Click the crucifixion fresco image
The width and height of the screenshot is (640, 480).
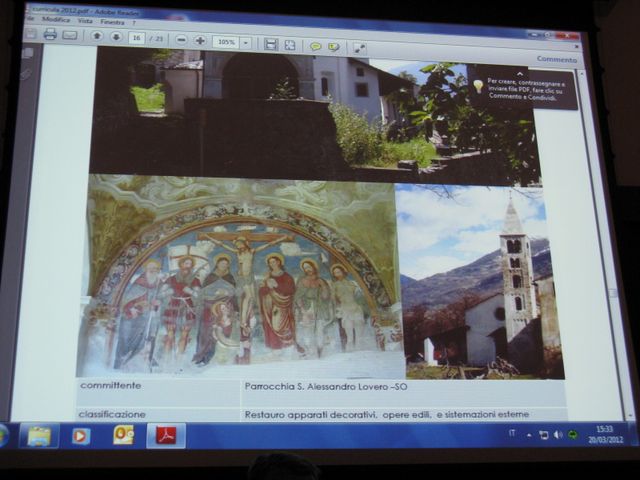coord(241,276)
